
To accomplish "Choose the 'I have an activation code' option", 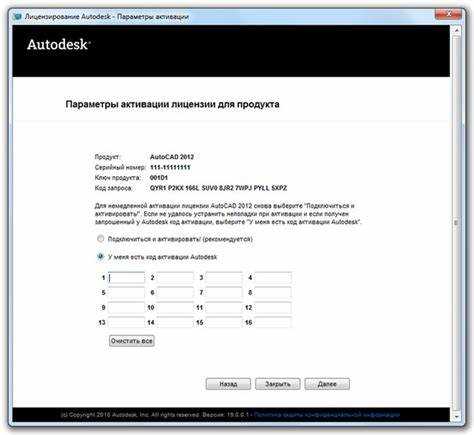I will [x=100, y=256].
